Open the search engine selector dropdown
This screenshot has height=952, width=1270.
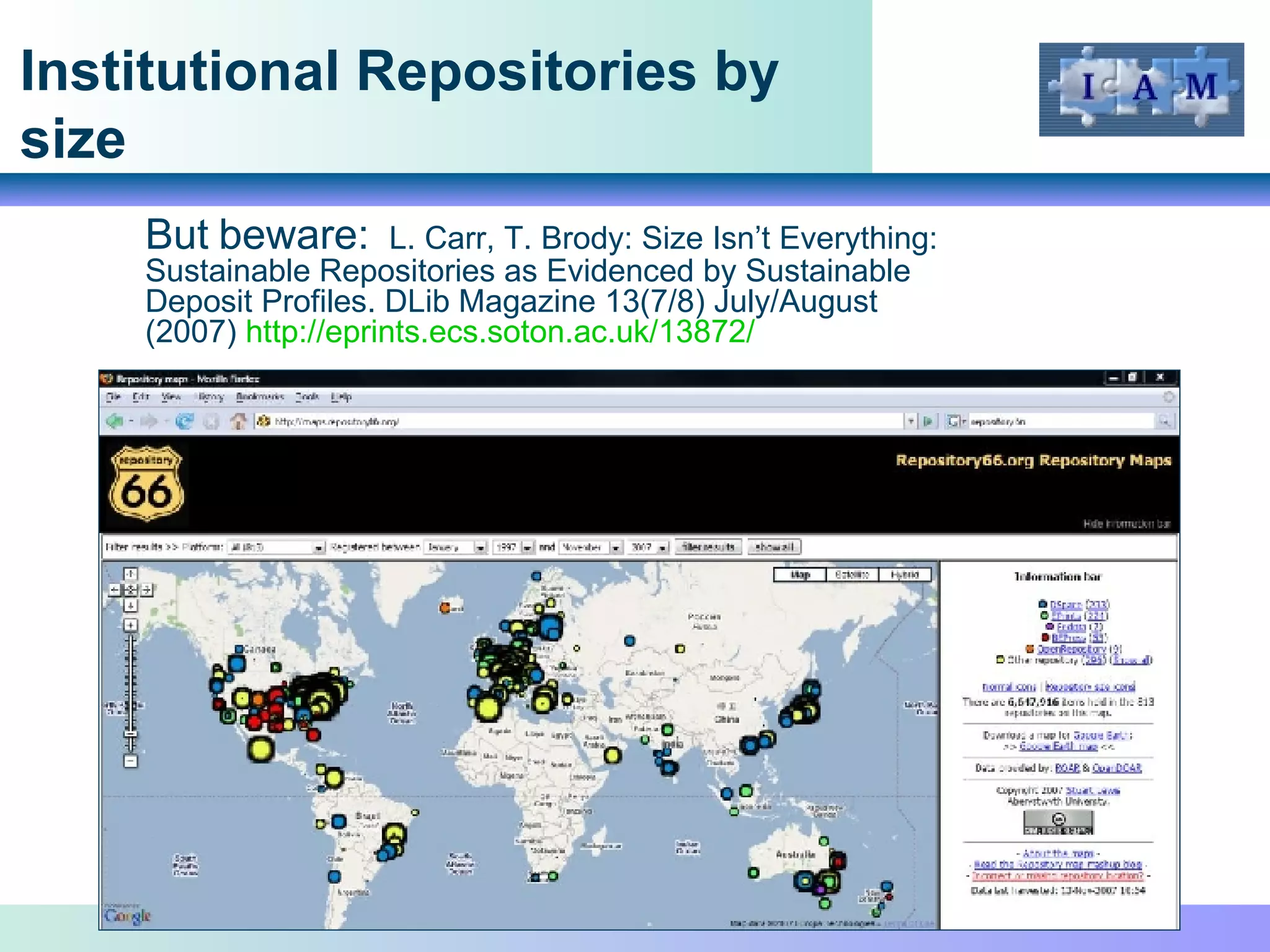(956, 421)
